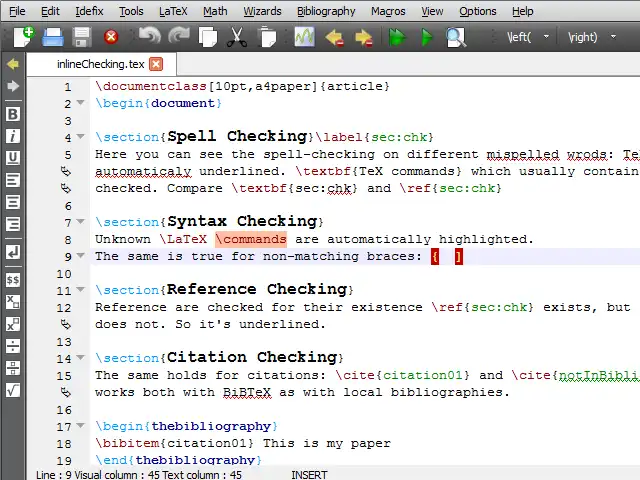Image resolution: width=640 pixels, height=480 pixels.
Task: Insert superscript with sidebar icon
Action: tap(13, 324)
